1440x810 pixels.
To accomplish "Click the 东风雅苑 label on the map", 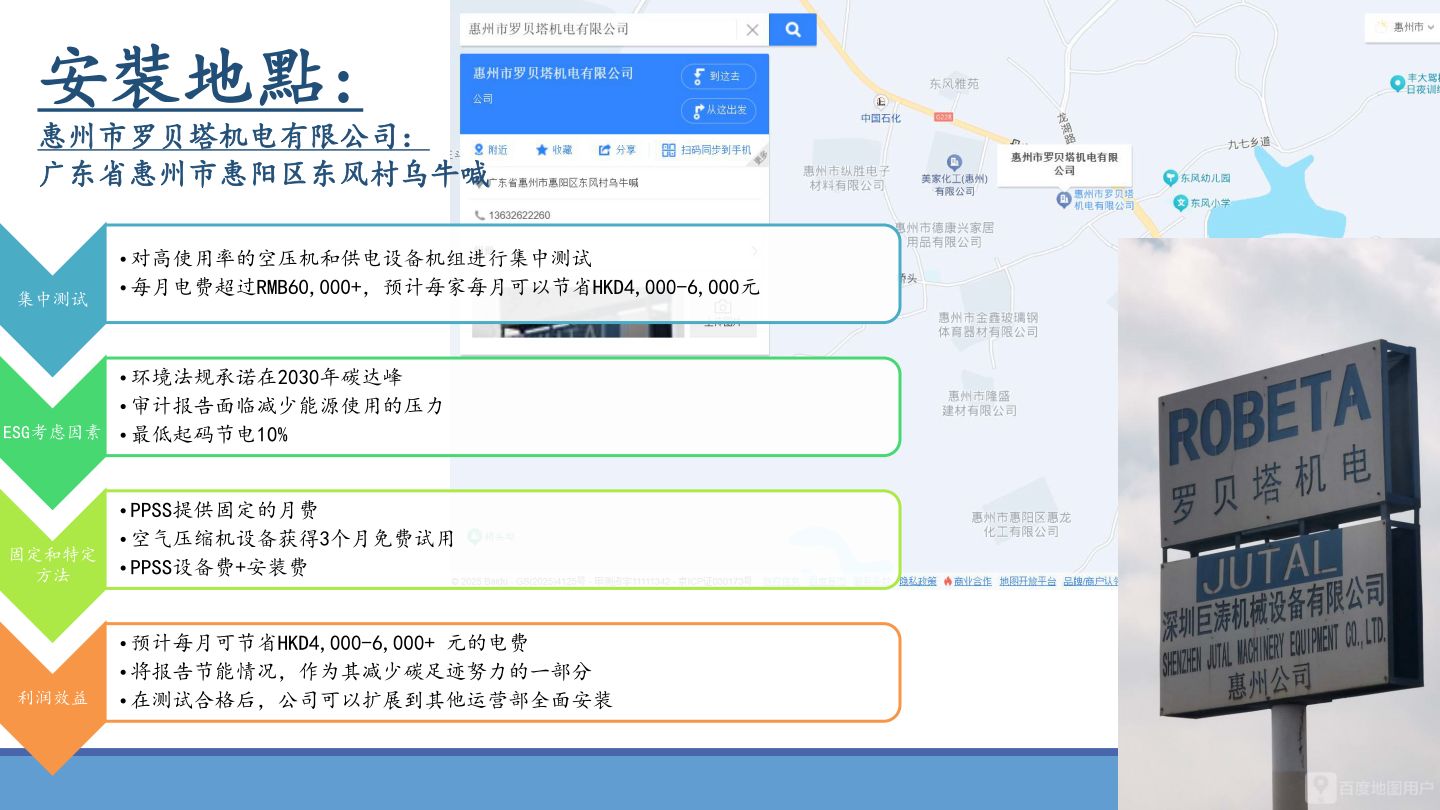I will (x=954, y=84).
